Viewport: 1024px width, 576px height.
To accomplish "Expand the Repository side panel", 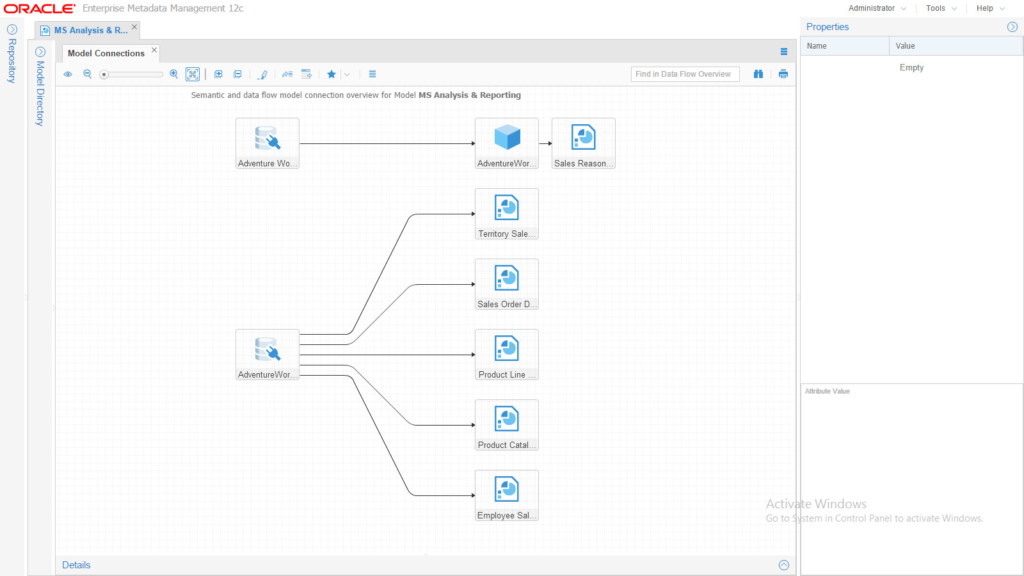I will [12, 29].
